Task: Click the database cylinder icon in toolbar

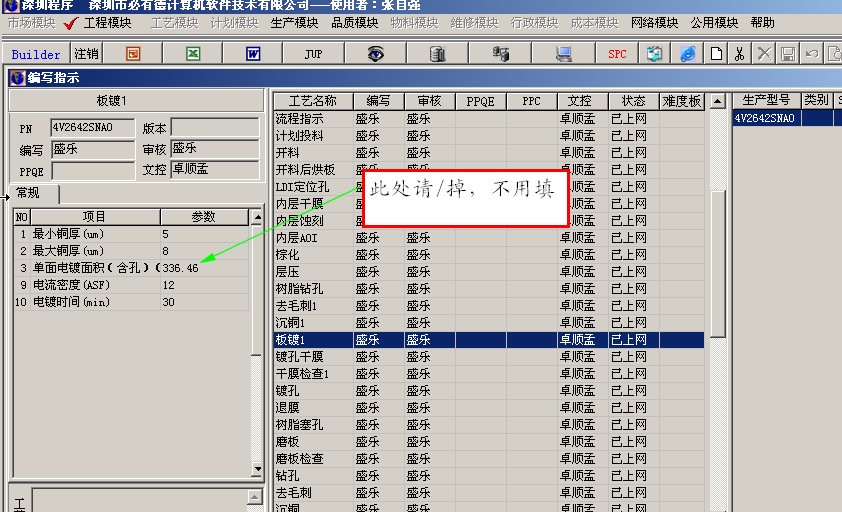Action: click(x=438, y=54)
